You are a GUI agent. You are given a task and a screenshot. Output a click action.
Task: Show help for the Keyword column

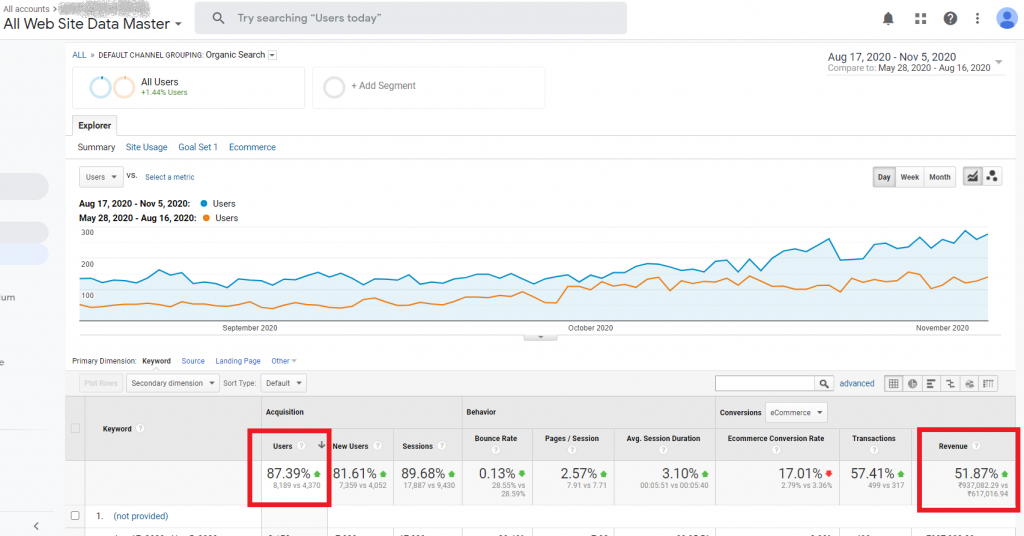(x=140, y=428)
